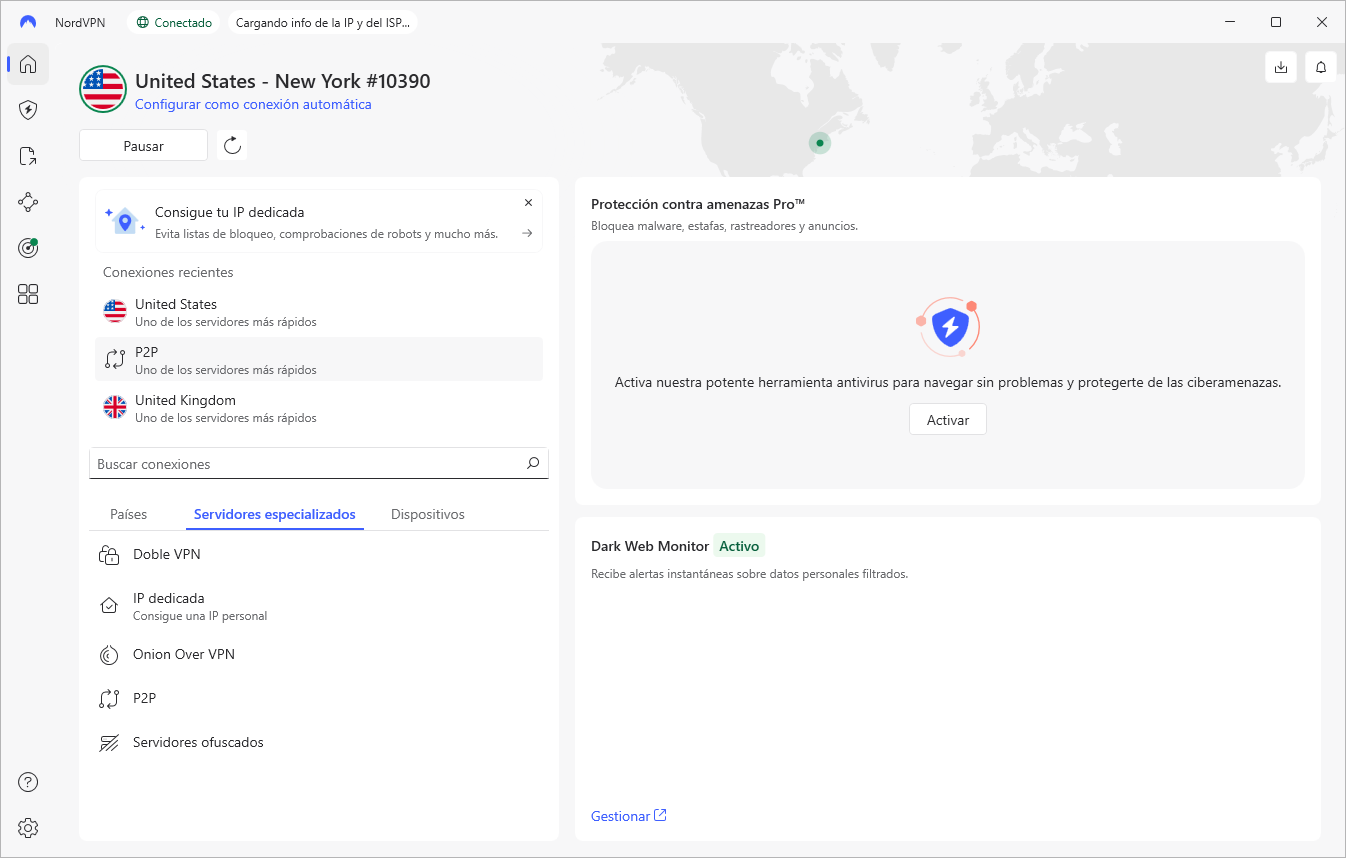Open the help question mark icon
The height and width of the screenshot is (858, 1346).
(x=27, y=782)
